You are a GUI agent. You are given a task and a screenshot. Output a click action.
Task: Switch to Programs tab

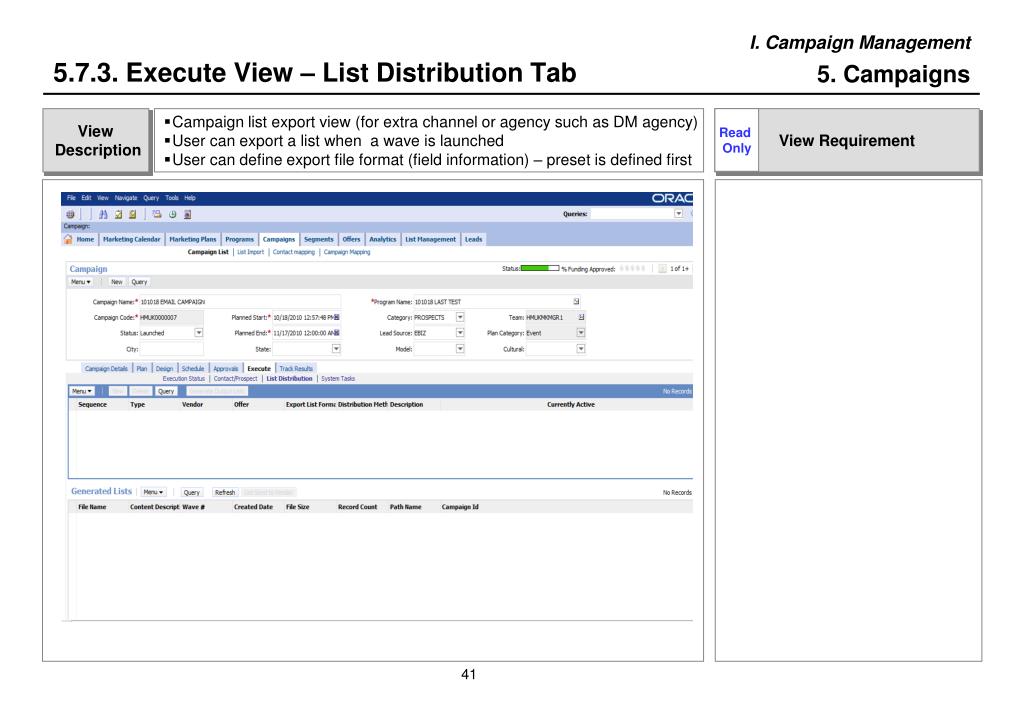click(x=239, y=239)
